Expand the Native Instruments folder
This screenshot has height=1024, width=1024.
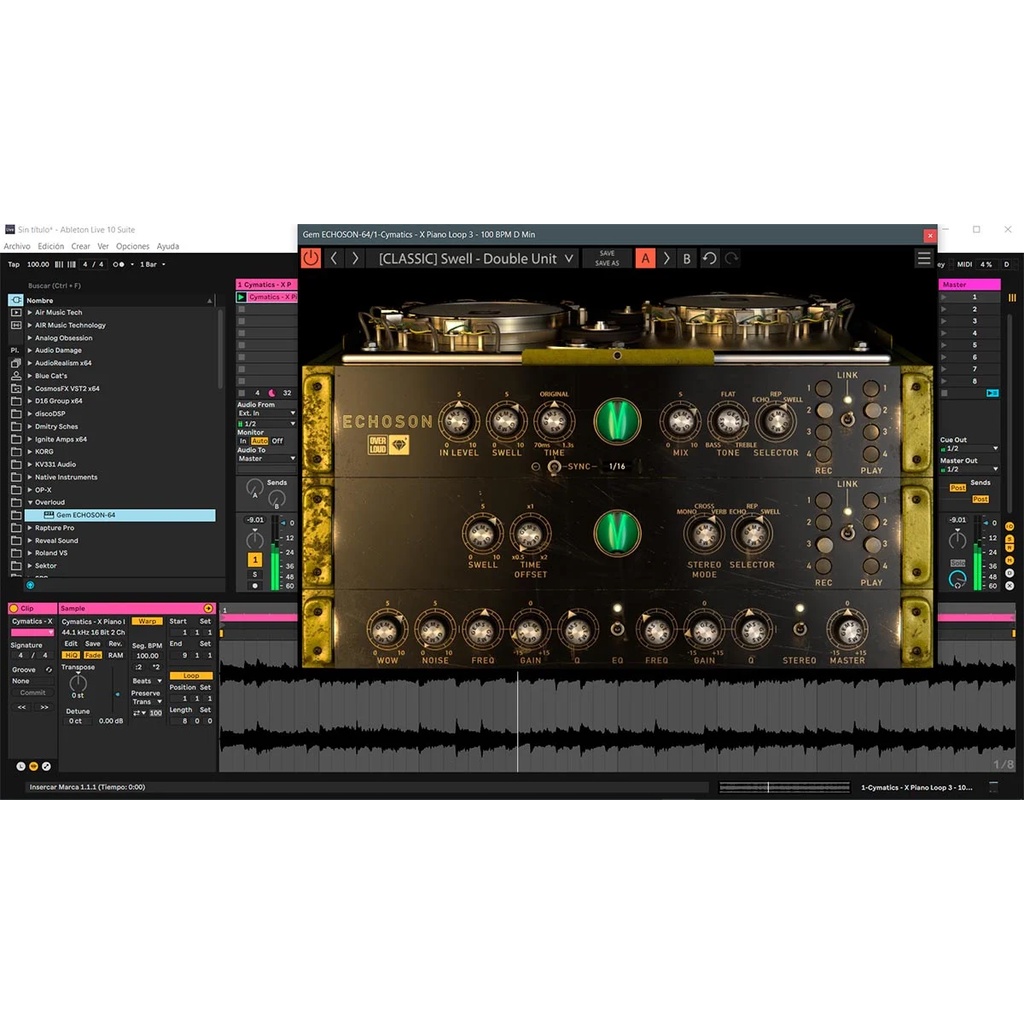[30, 477]
